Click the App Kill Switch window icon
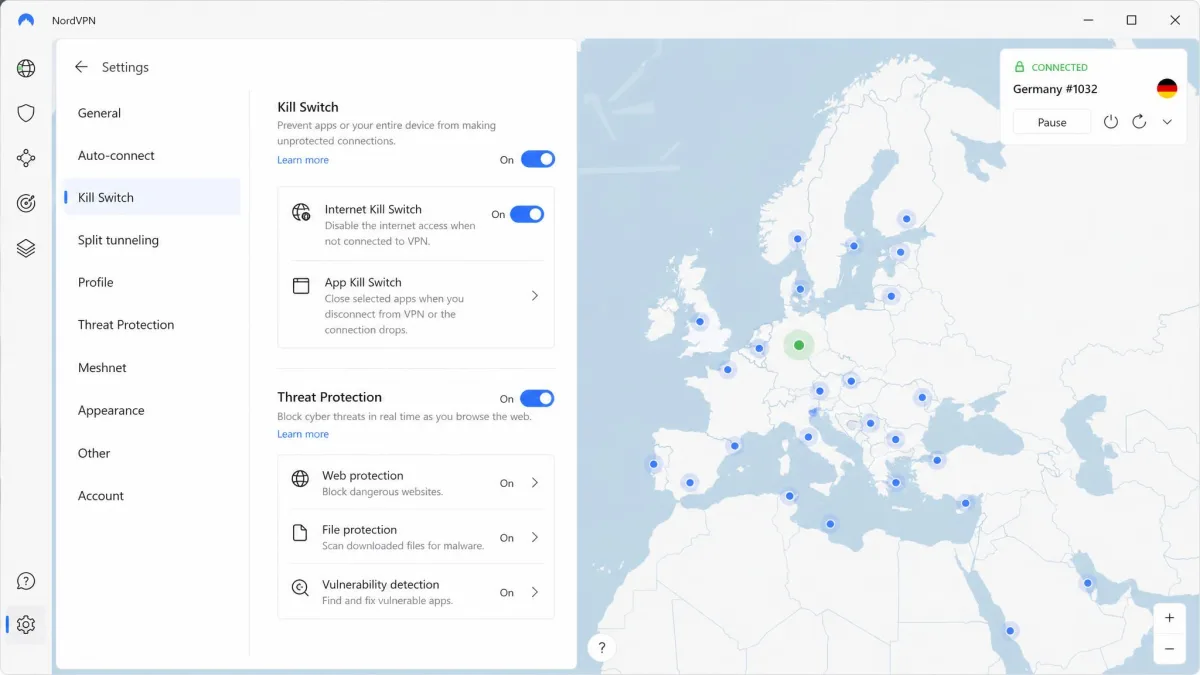Screen dimensions: 1200x675 (301, 286)
